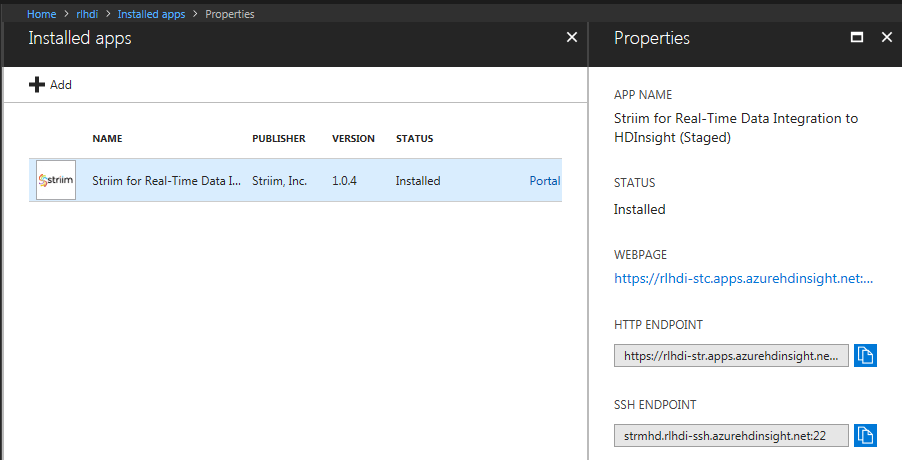Copy the SSH endpoint address
This screenshot has height=460, width=902.
coord(865,435)
